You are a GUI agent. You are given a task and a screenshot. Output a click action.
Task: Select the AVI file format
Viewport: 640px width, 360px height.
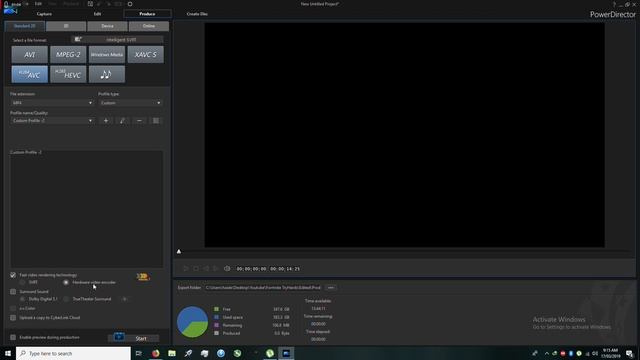tap(29, 55)
